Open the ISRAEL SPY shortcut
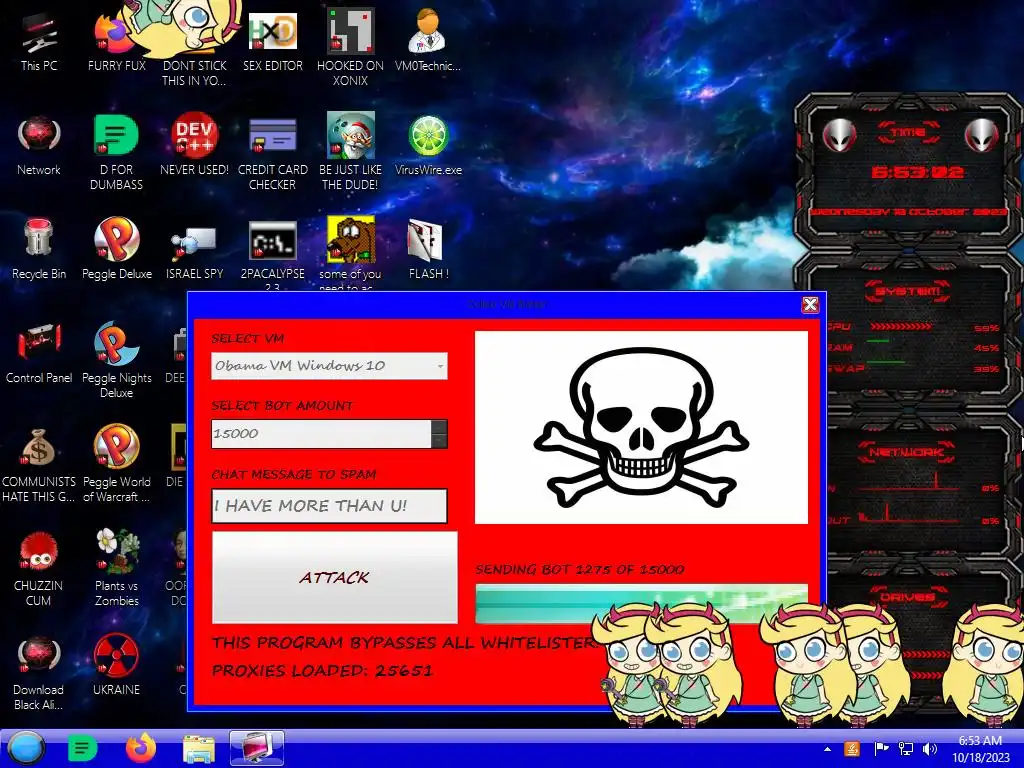This screenshot has height=768, width=1024. (x=194, y=252)
